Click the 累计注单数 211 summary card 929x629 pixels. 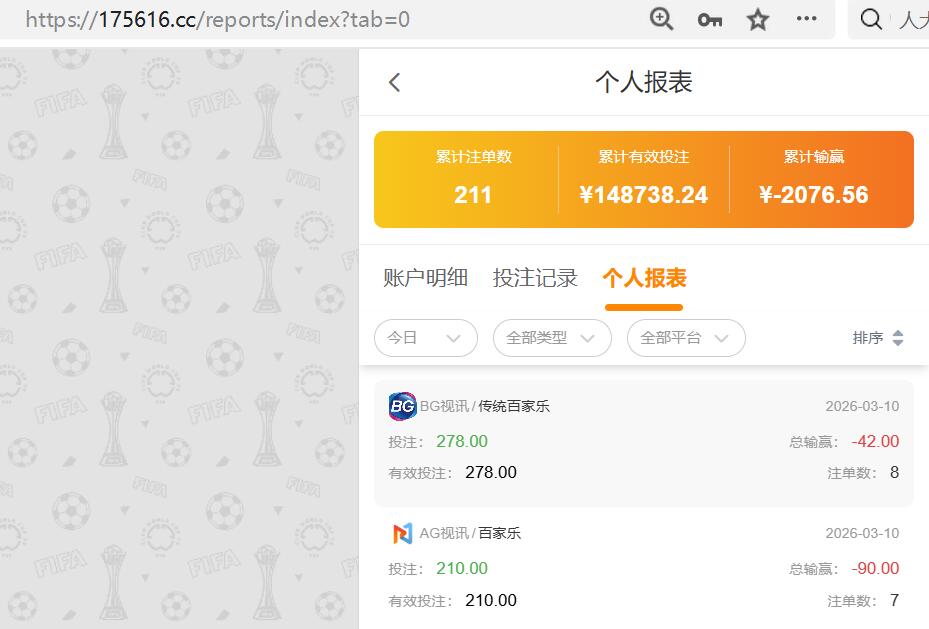(x=473, y=180)
